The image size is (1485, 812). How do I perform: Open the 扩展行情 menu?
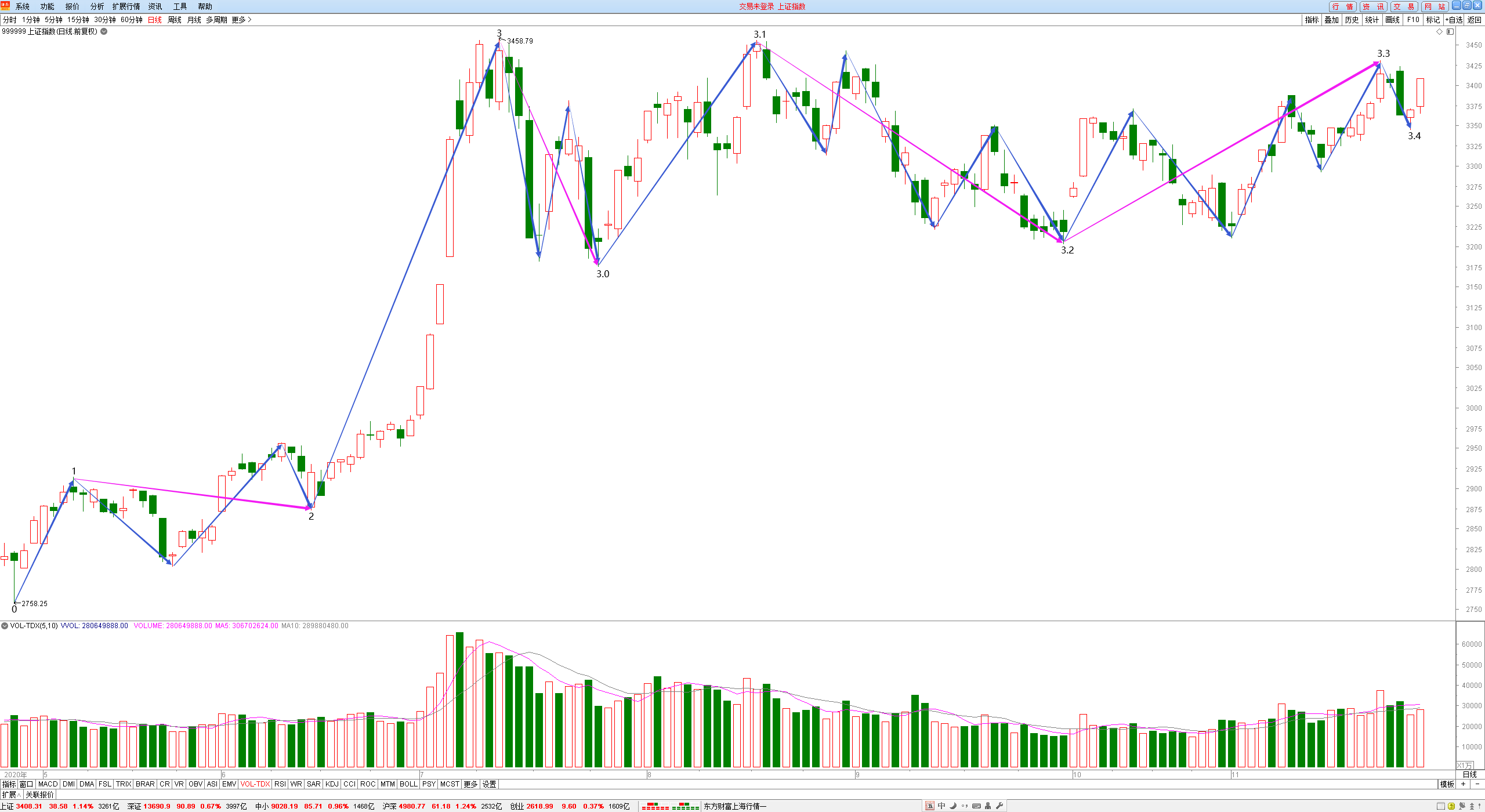click(126, 6)
